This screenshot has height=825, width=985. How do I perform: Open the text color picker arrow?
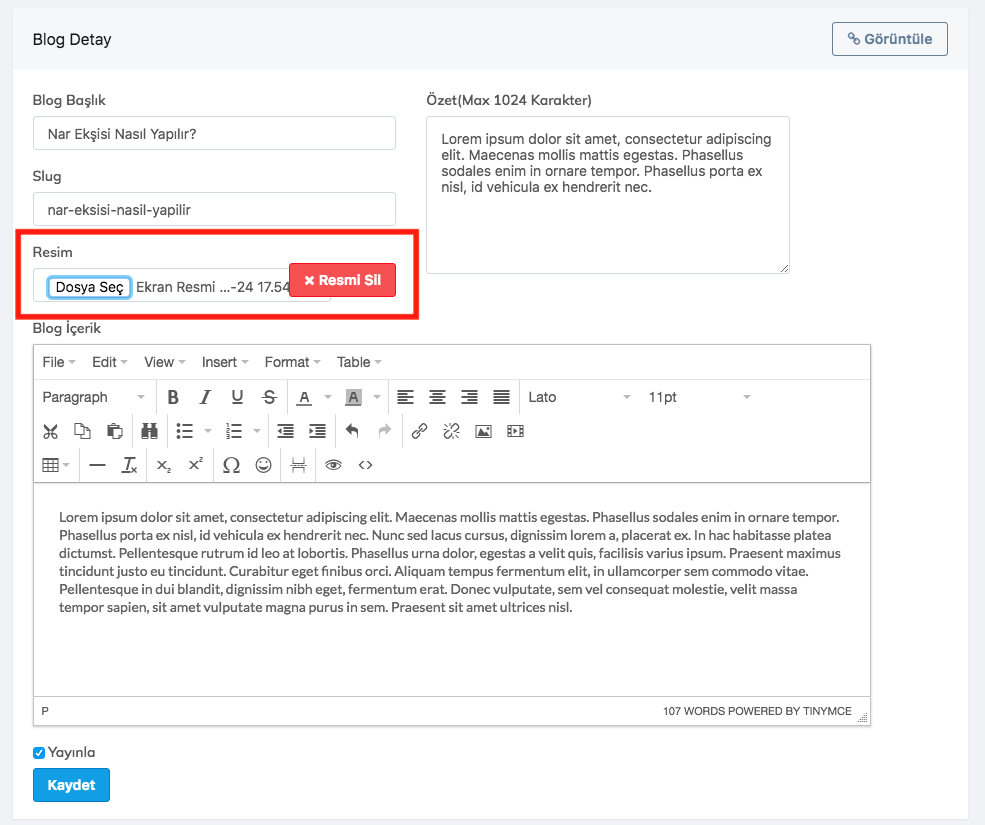pyautogui.click(x=325, y=398)
